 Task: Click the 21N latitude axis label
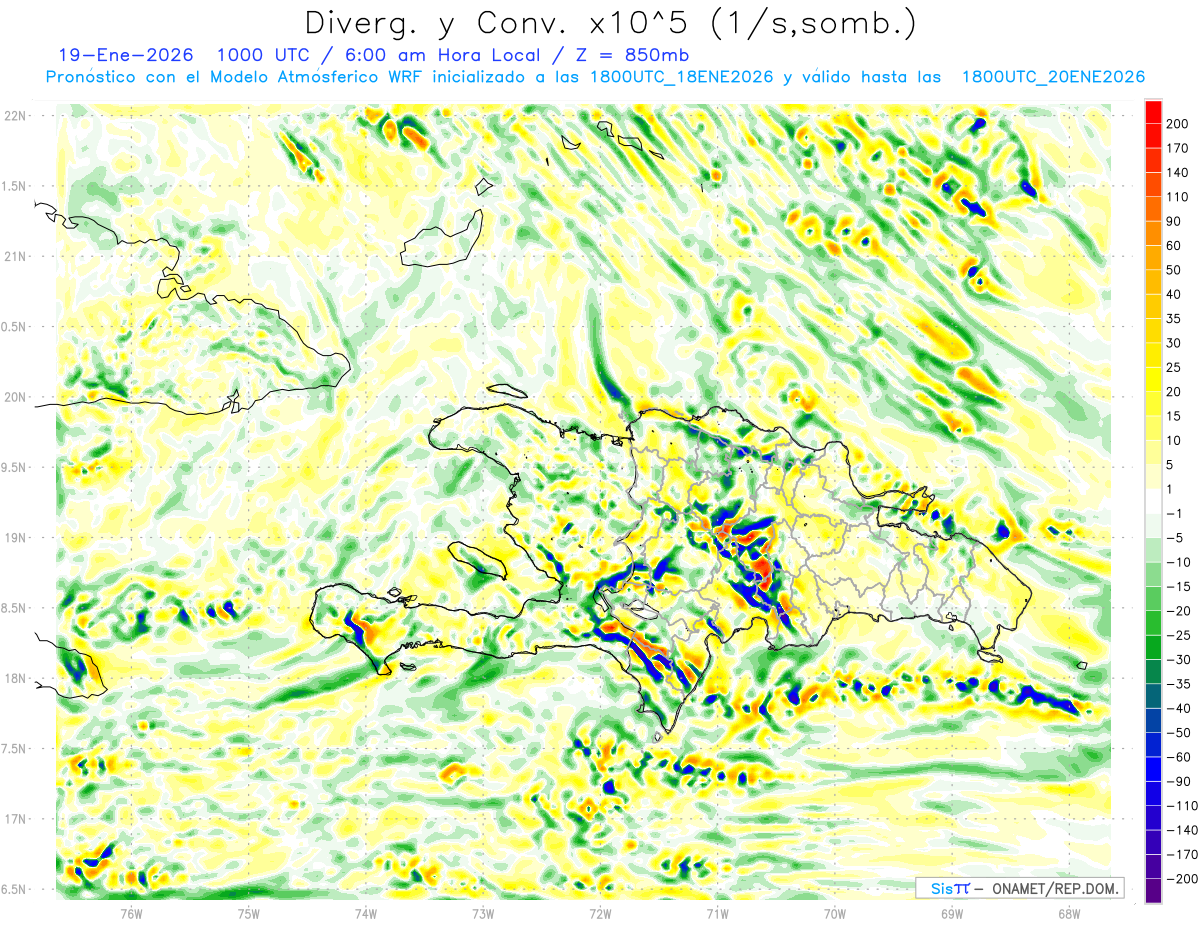[x=14, y=256]
